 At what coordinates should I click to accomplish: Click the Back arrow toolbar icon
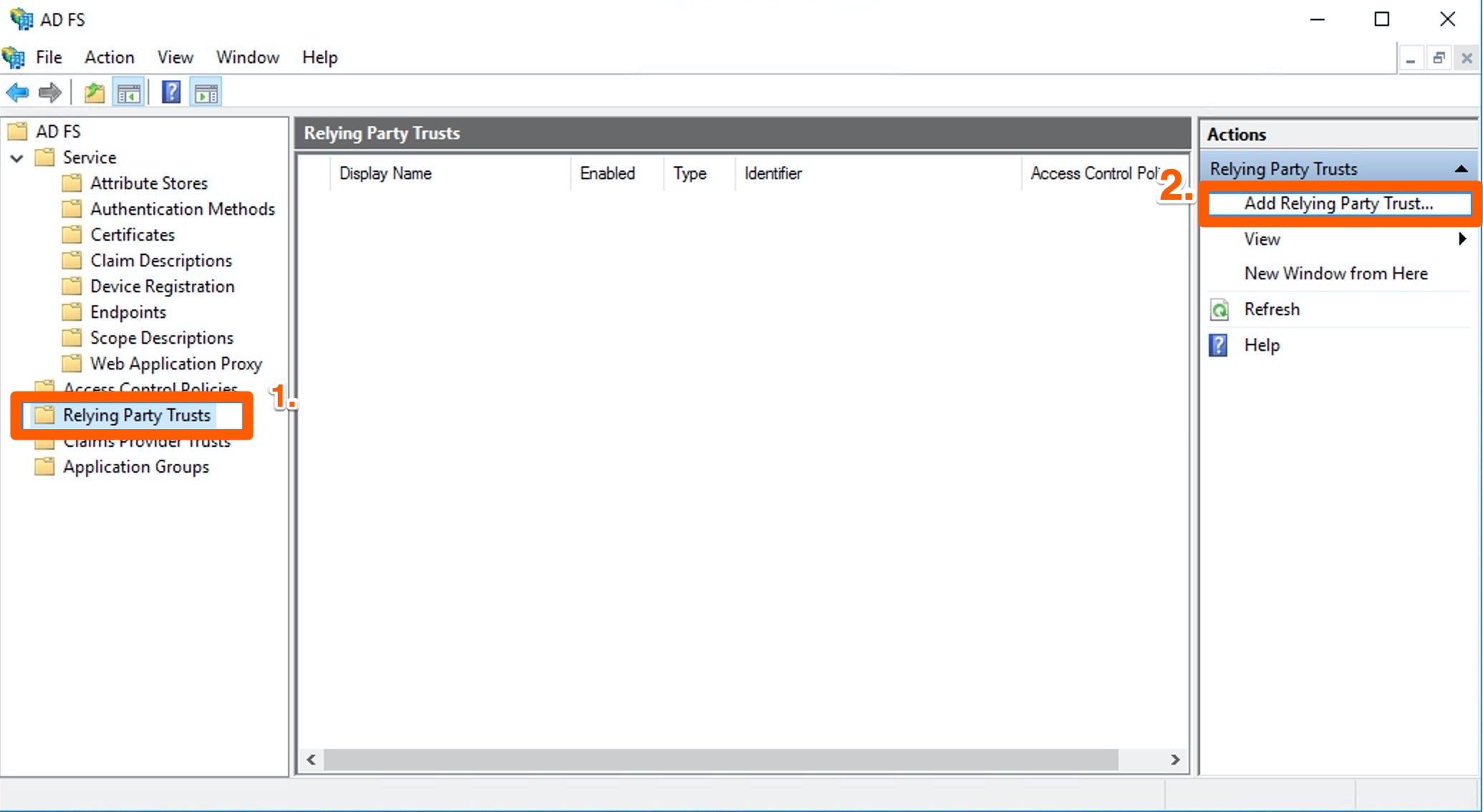click(x=17, y=92)
